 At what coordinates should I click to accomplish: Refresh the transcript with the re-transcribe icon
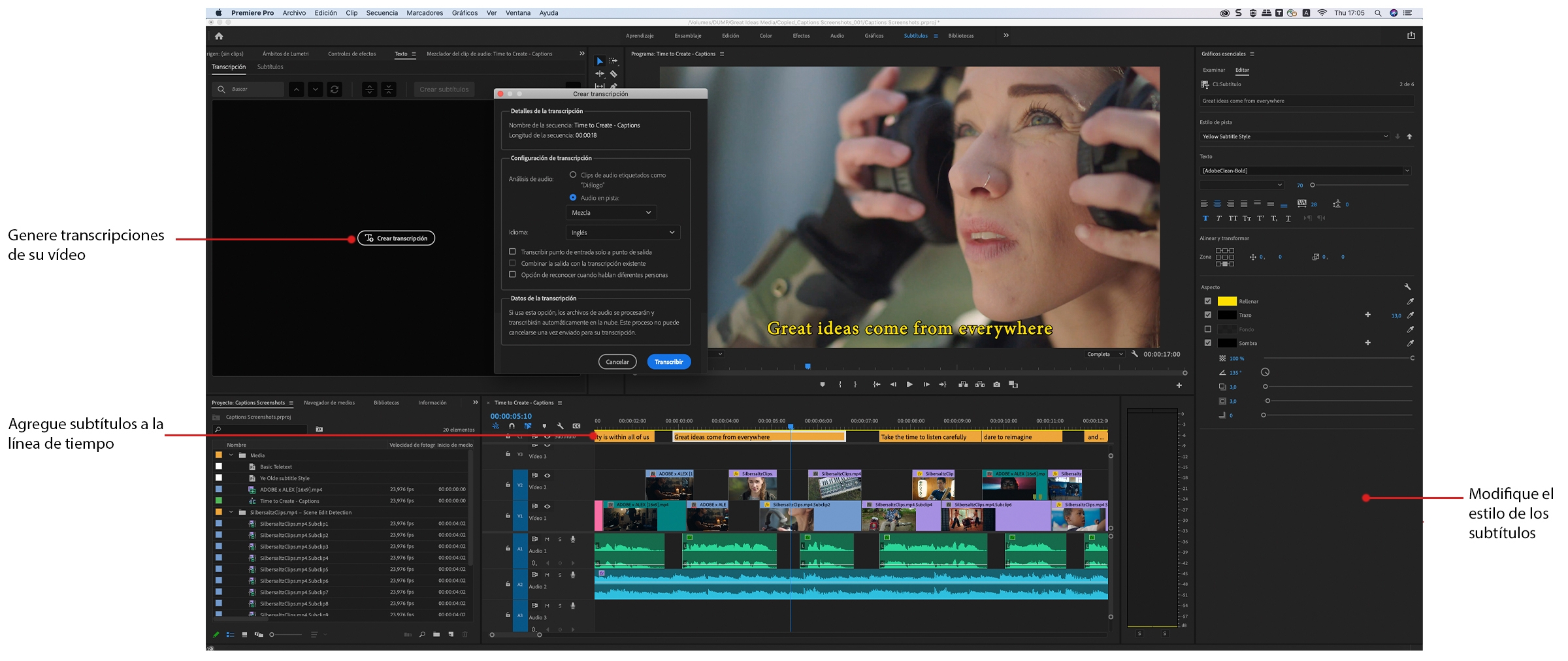click(x=335, y=89)
